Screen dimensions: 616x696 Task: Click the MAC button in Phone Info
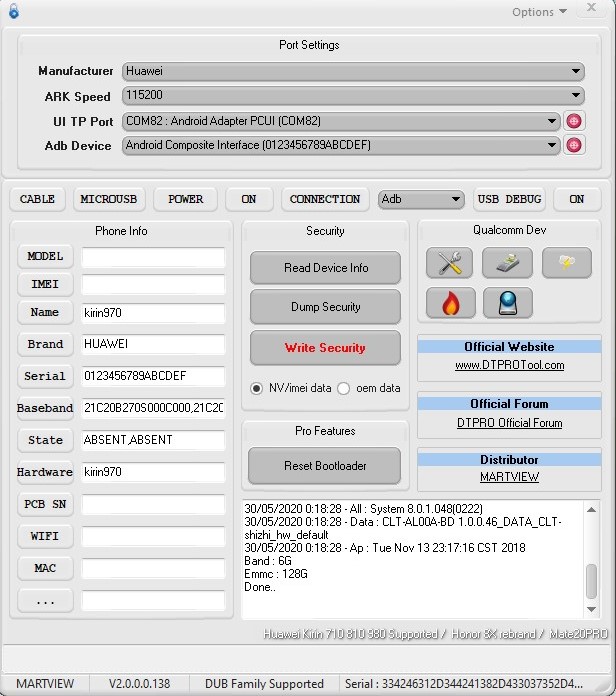(45, 568)
